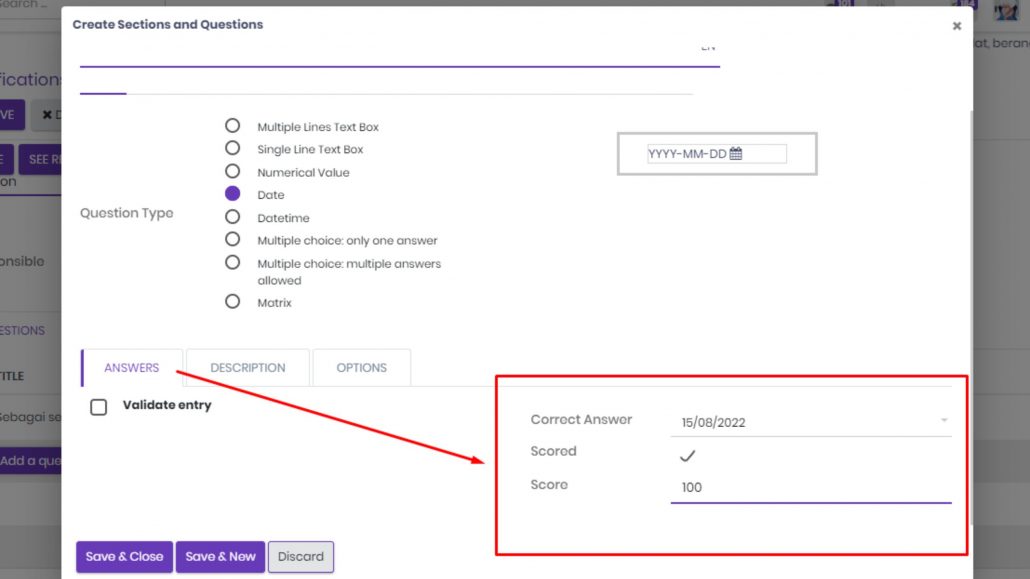Click the calendar icon in date preview
Viewport: 1030px width, 579px height.
736,154
